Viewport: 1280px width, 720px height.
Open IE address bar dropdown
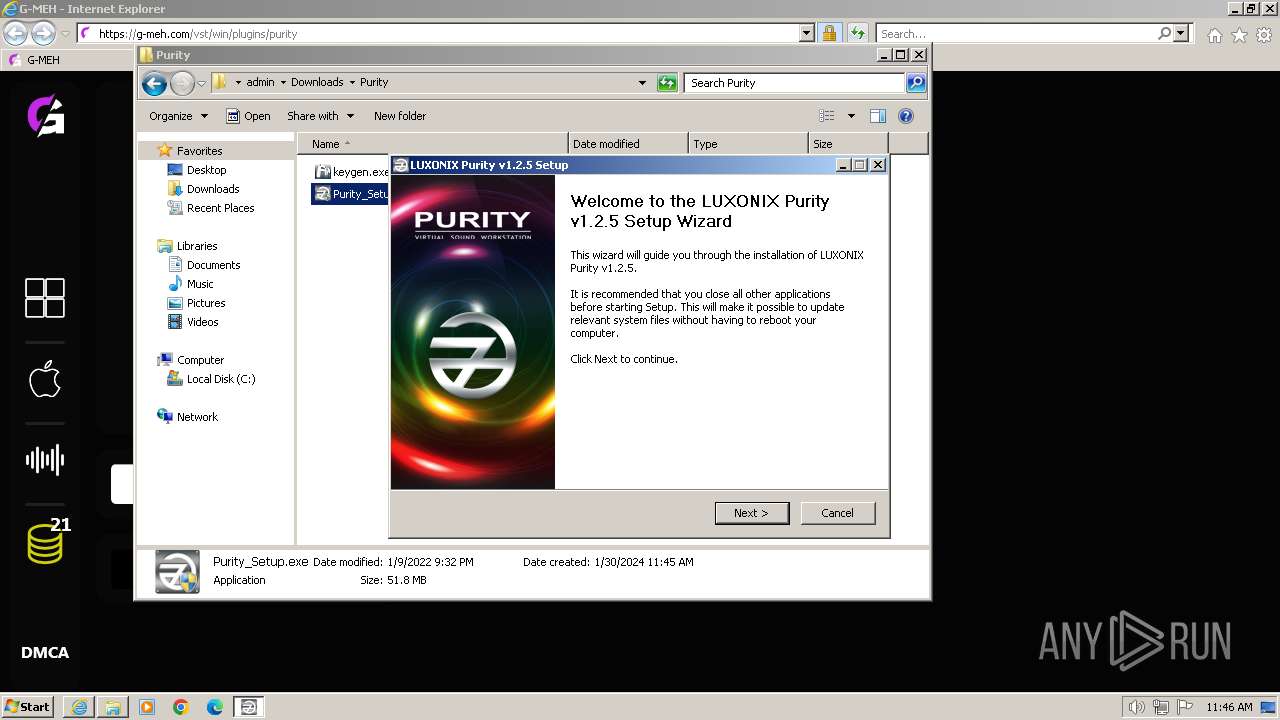pyautogui.click(x=807, y=33)
